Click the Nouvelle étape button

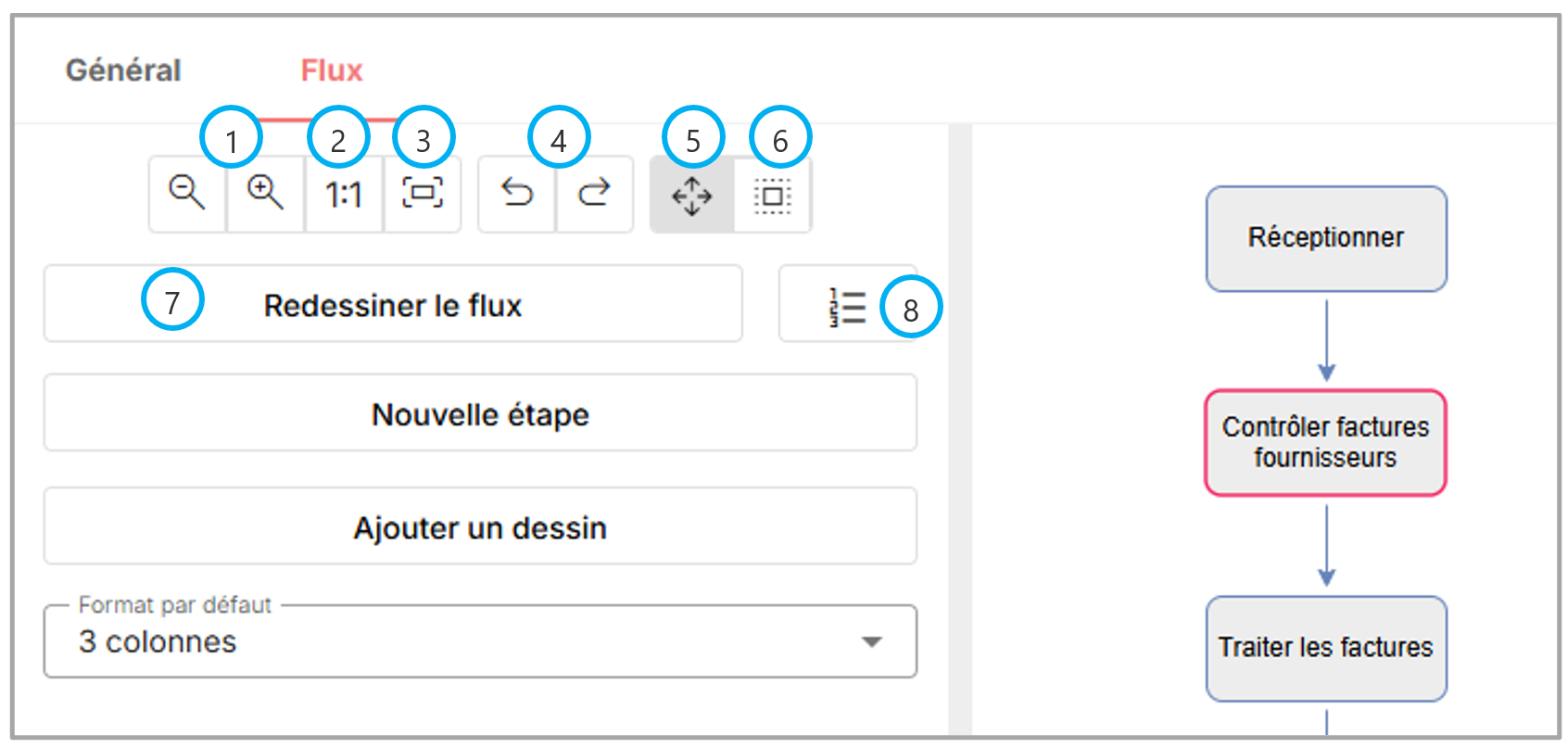coord(479,414)
